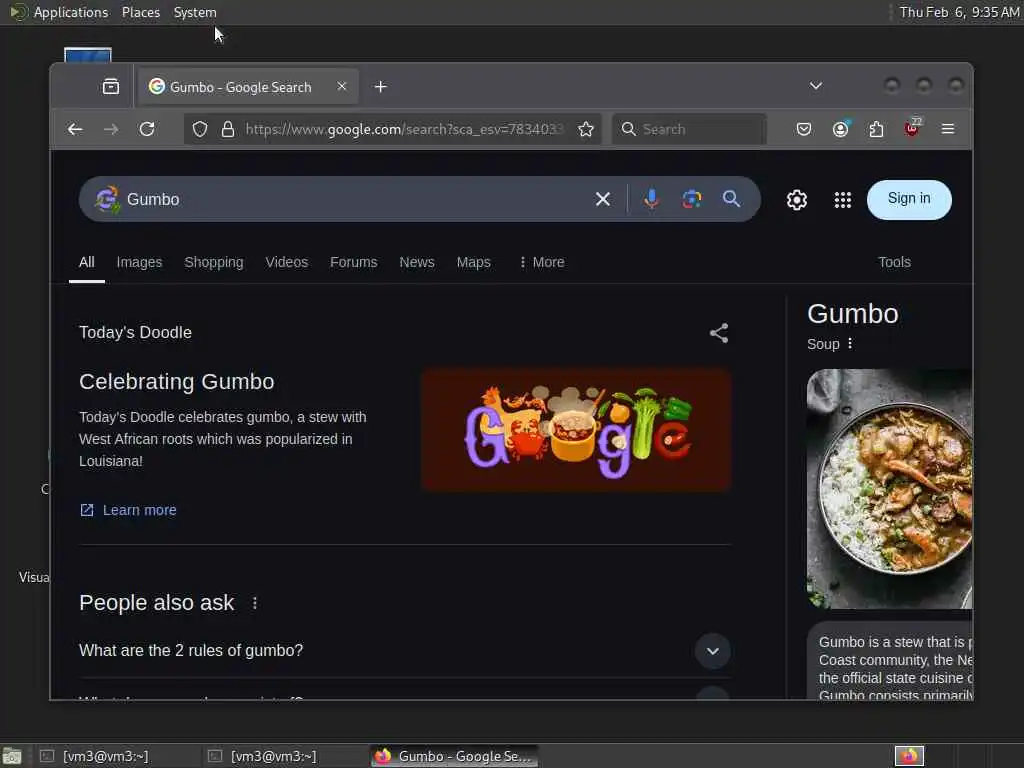Viewport: 1024px width, 768px height.
Task: Start Google voice search microphone
Action: tap(651, 199)
